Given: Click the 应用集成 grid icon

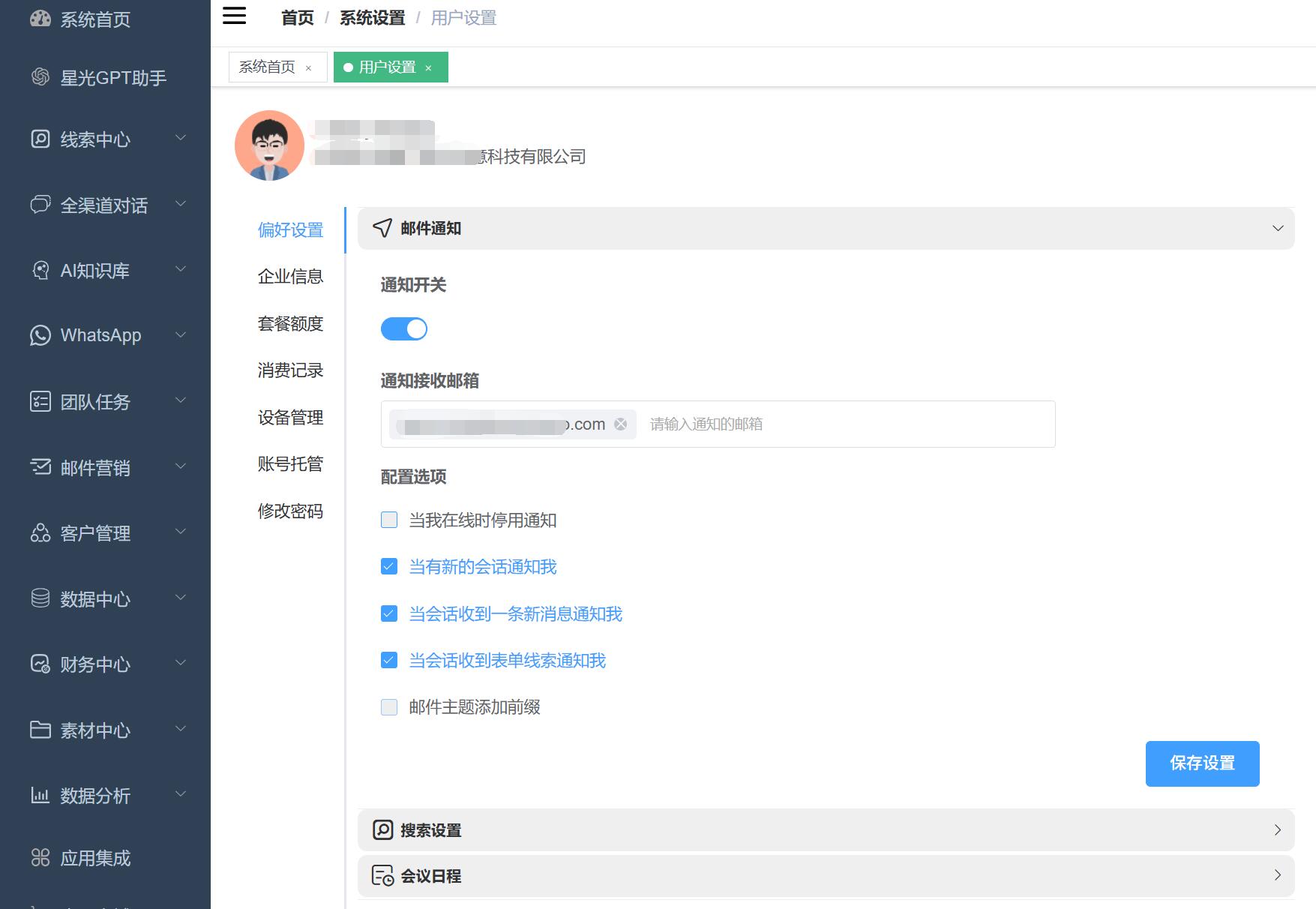Looking at the screenshot, I should coord(40,857).
